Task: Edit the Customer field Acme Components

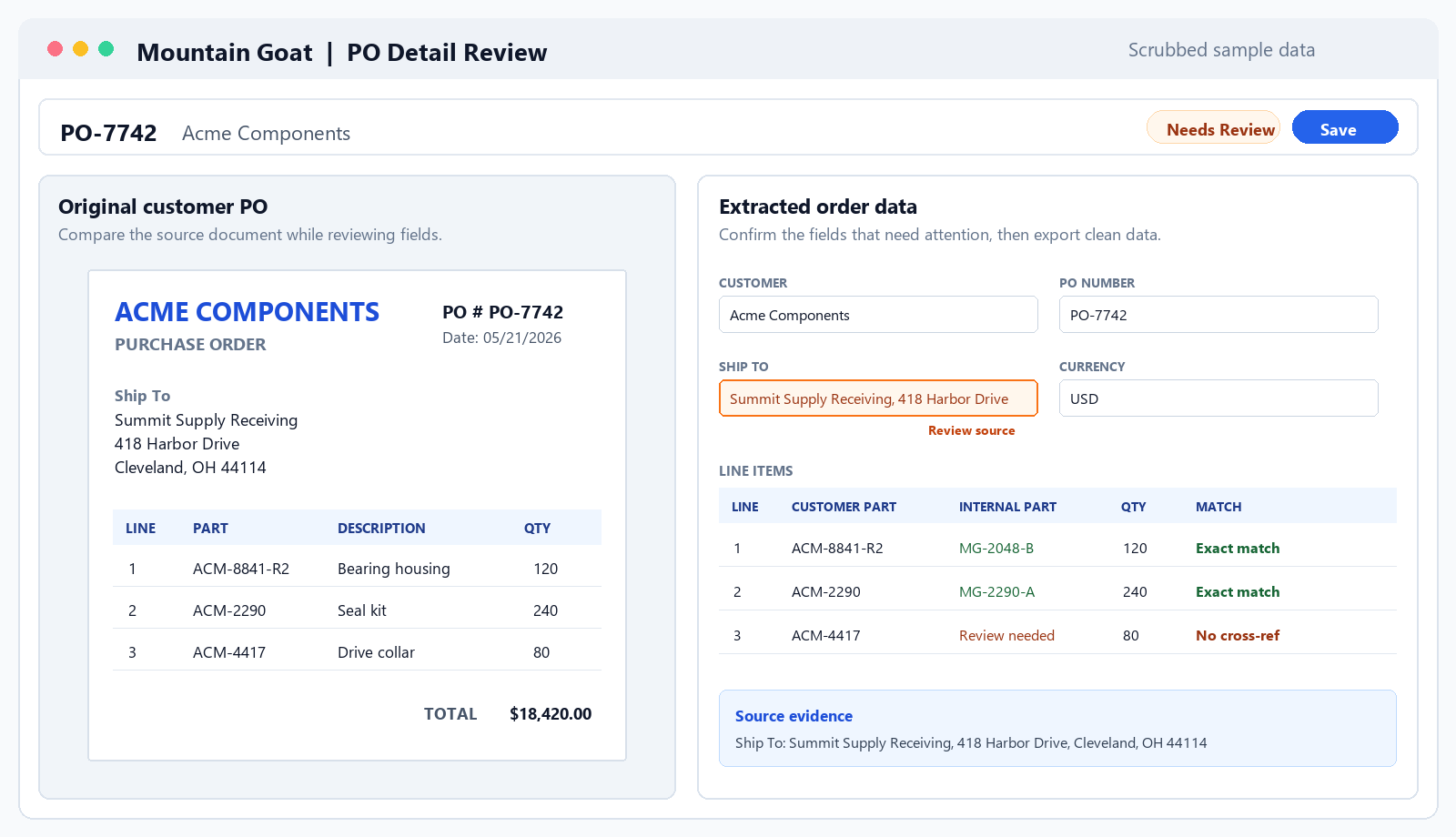Action: pyautogui.click(x=878, y=315)
